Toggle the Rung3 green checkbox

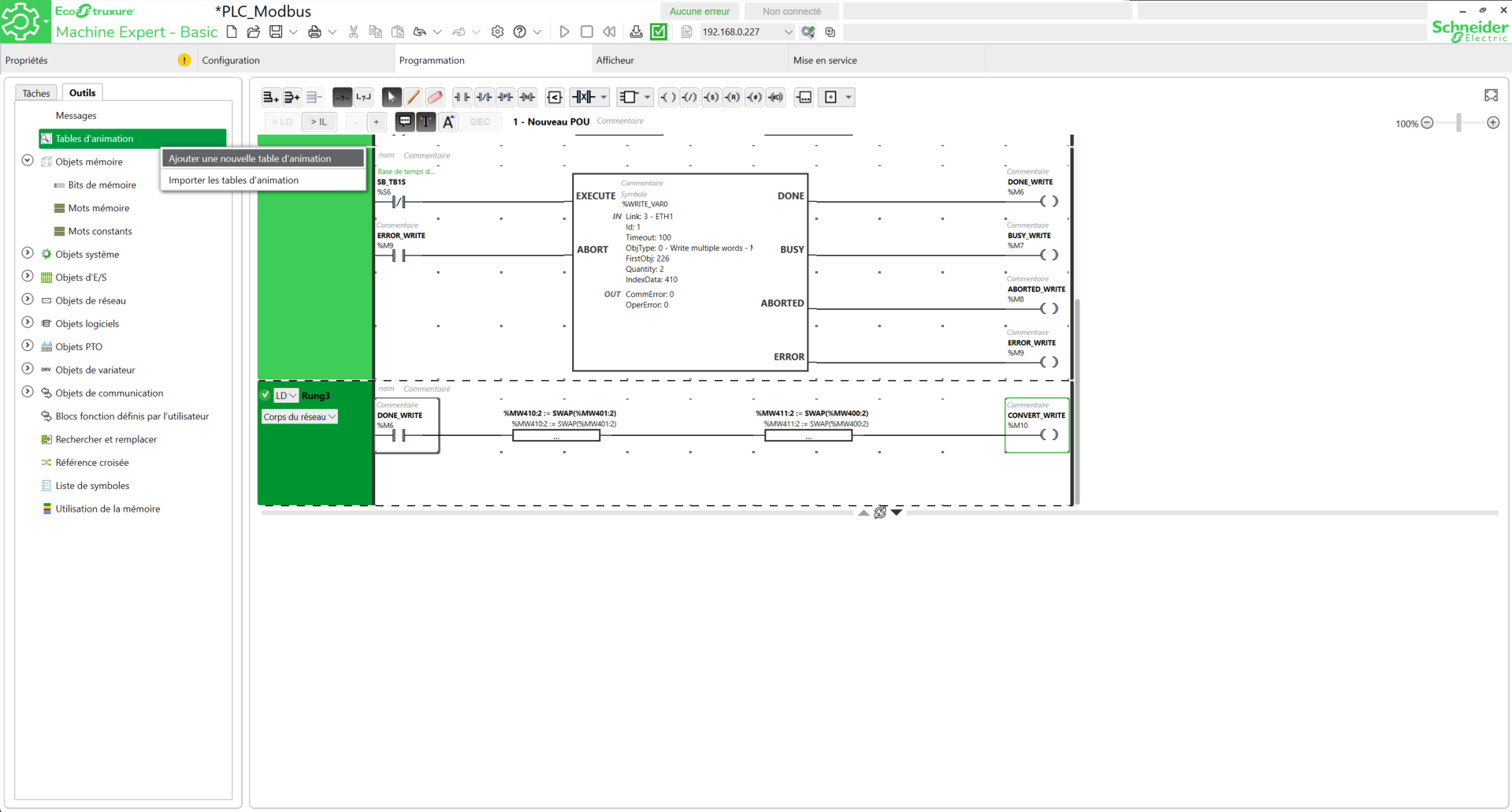(x=266, y=395)
